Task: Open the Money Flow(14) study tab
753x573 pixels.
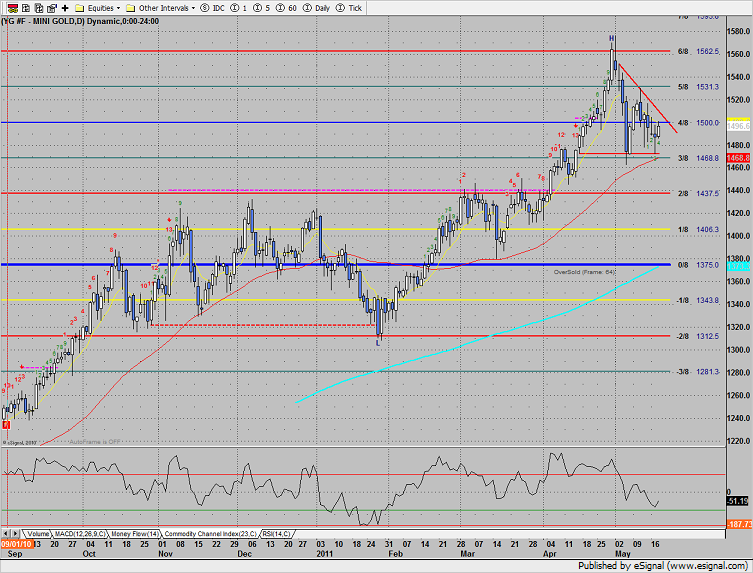Action: 135,534
